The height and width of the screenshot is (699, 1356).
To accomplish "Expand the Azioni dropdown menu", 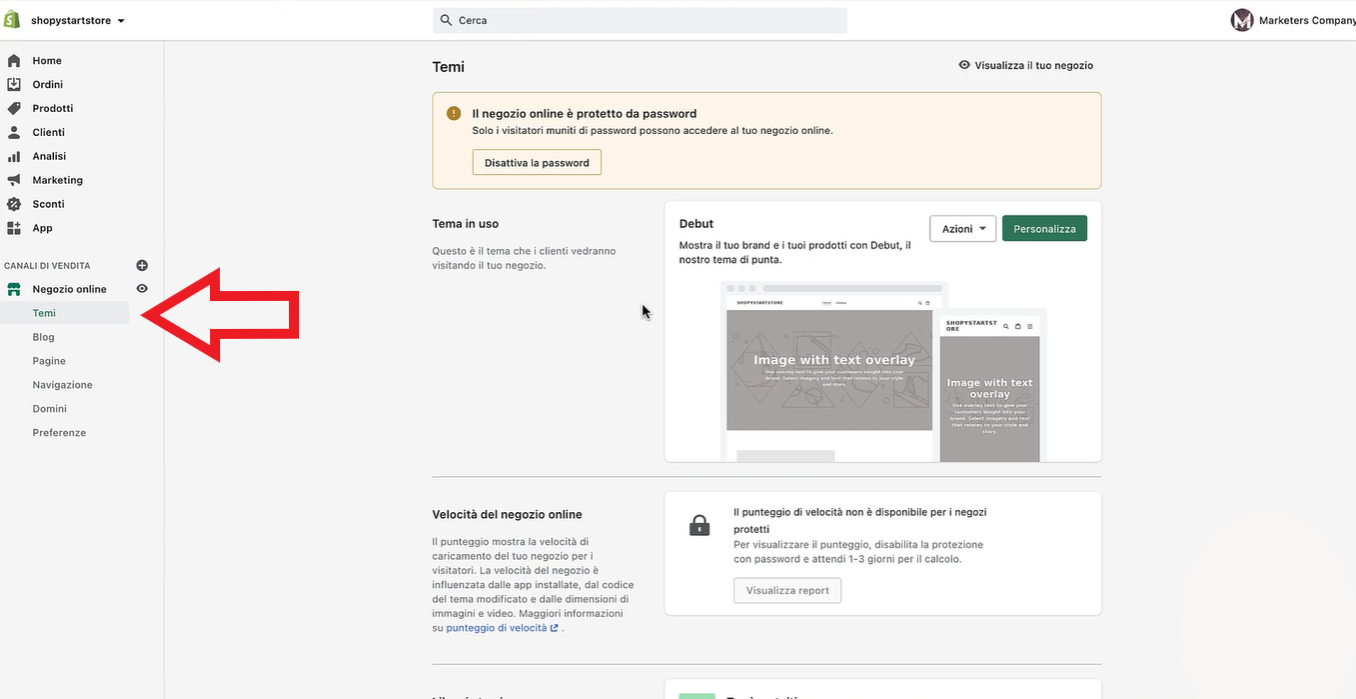I will 963,229.
